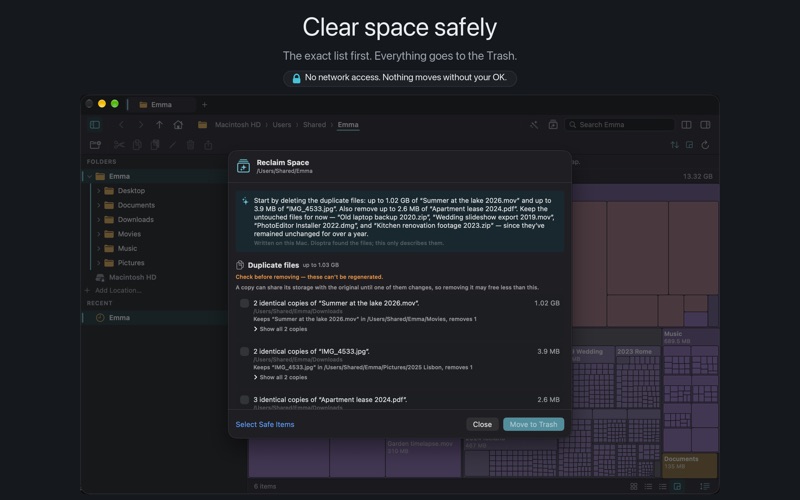
Task: Click Users in the breadcrumb path
Action: point(282,124)
